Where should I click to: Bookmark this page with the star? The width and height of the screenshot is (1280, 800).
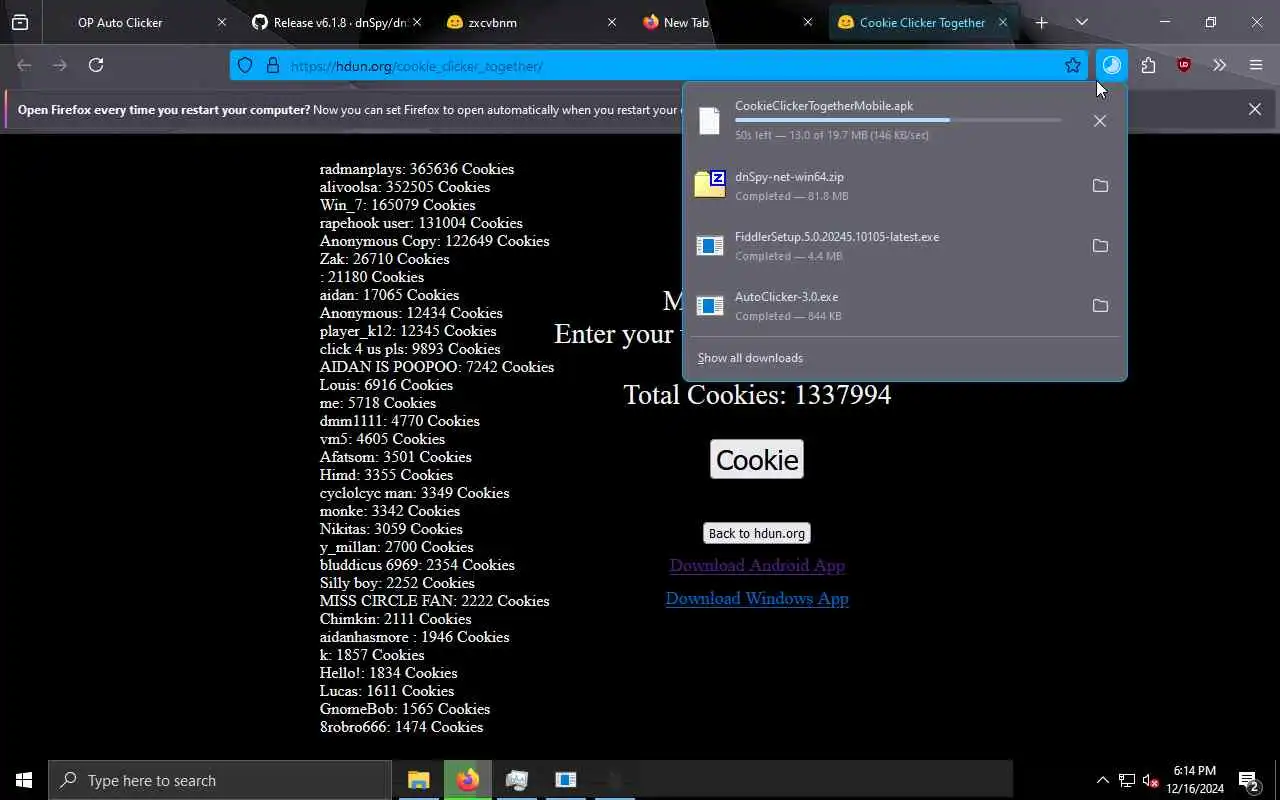pyautogui.click(x=1073, y=66)
